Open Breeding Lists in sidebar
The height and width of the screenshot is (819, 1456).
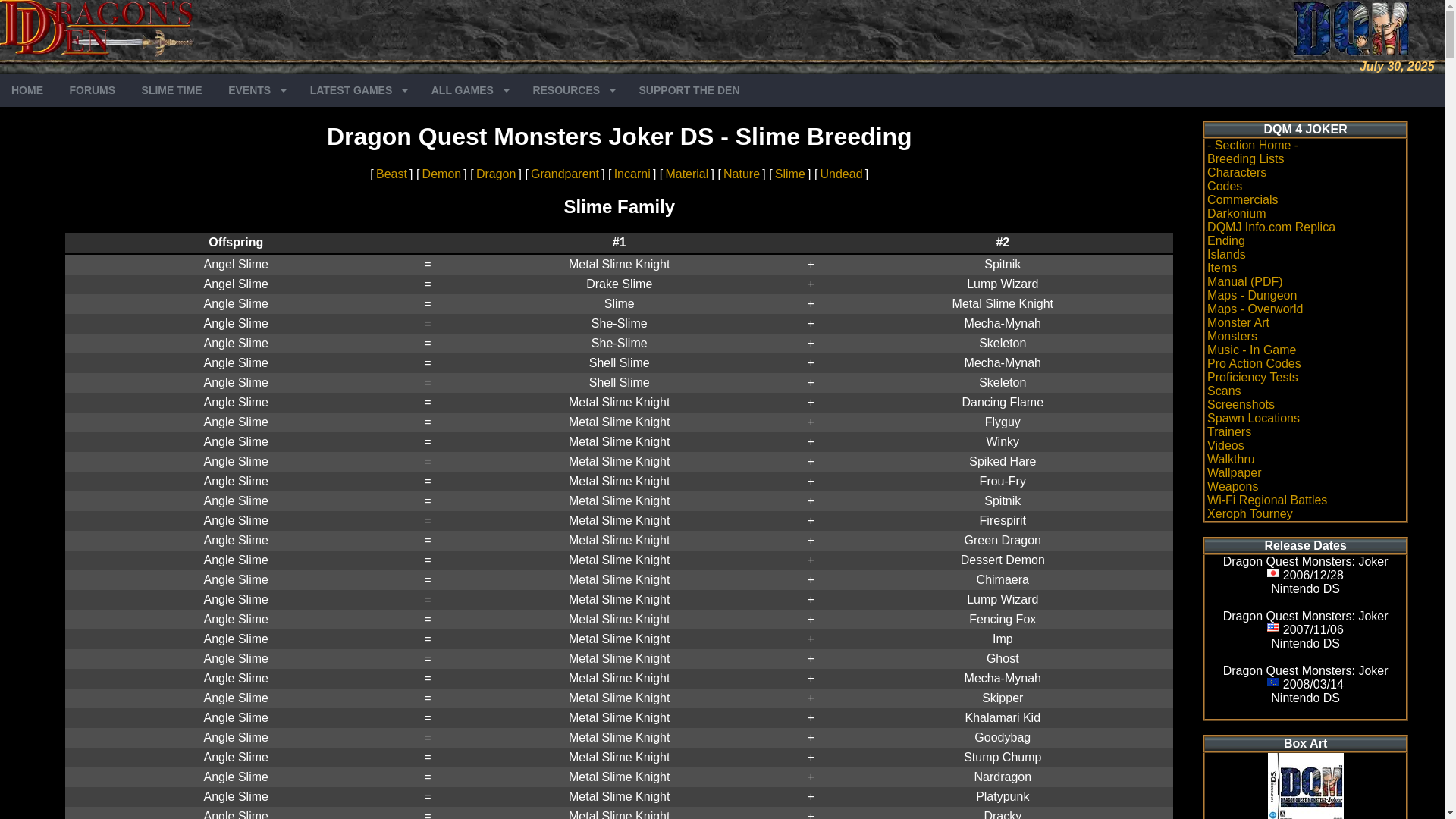[x=1245, y=159]
